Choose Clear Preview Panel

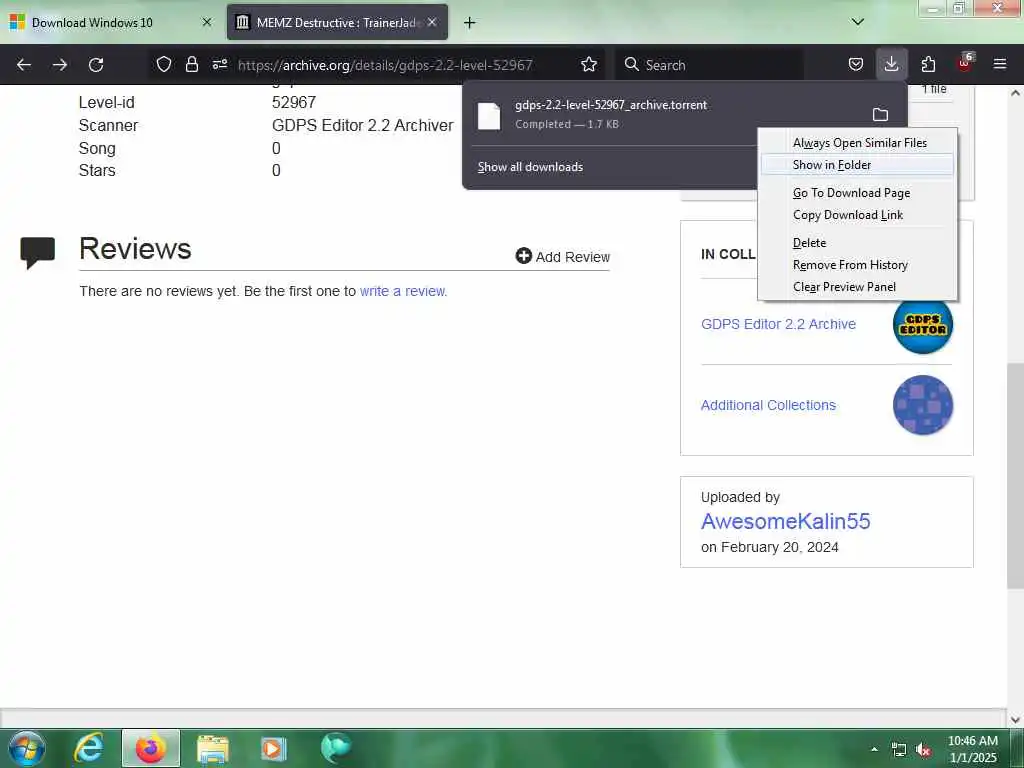click(x=857, y=287)
